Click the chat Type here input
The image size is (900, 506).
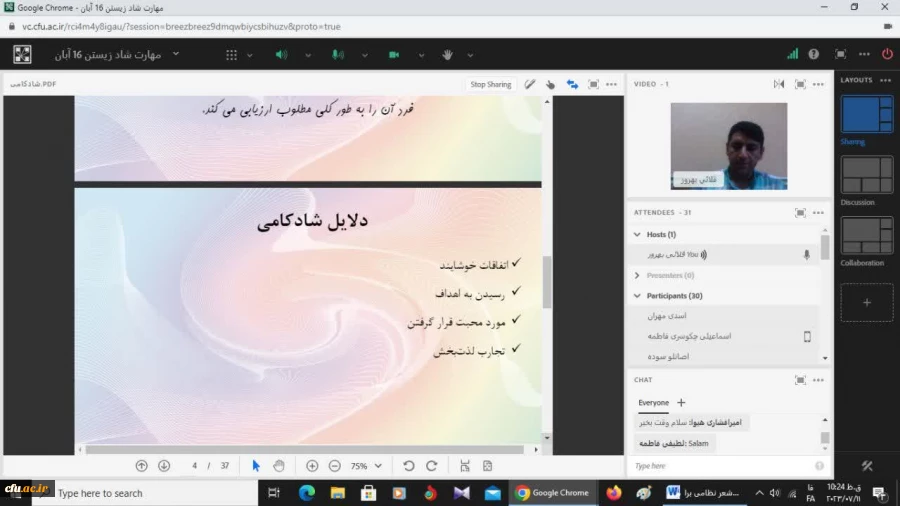[x=723, y=466]
